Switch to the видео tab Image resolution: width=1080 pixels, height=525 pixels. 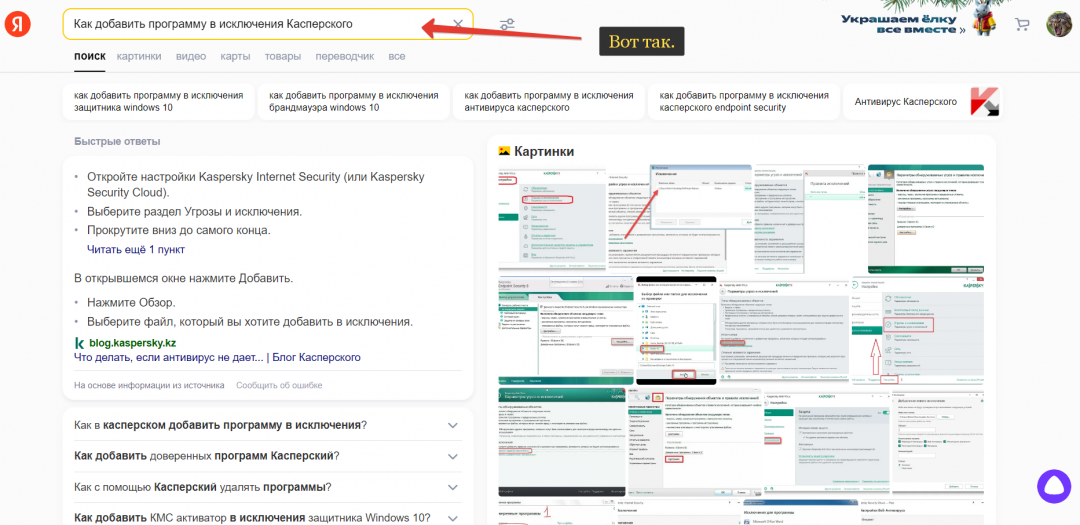[x=191, y=56]
